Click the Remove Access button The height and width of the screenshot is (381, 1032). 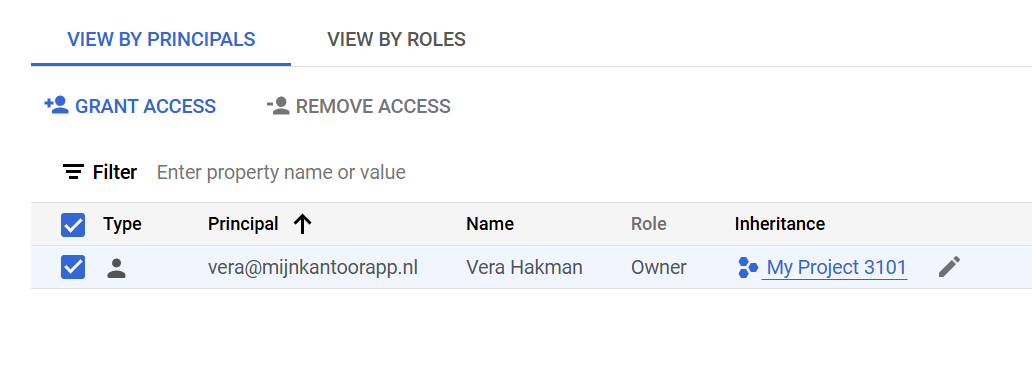359,106
